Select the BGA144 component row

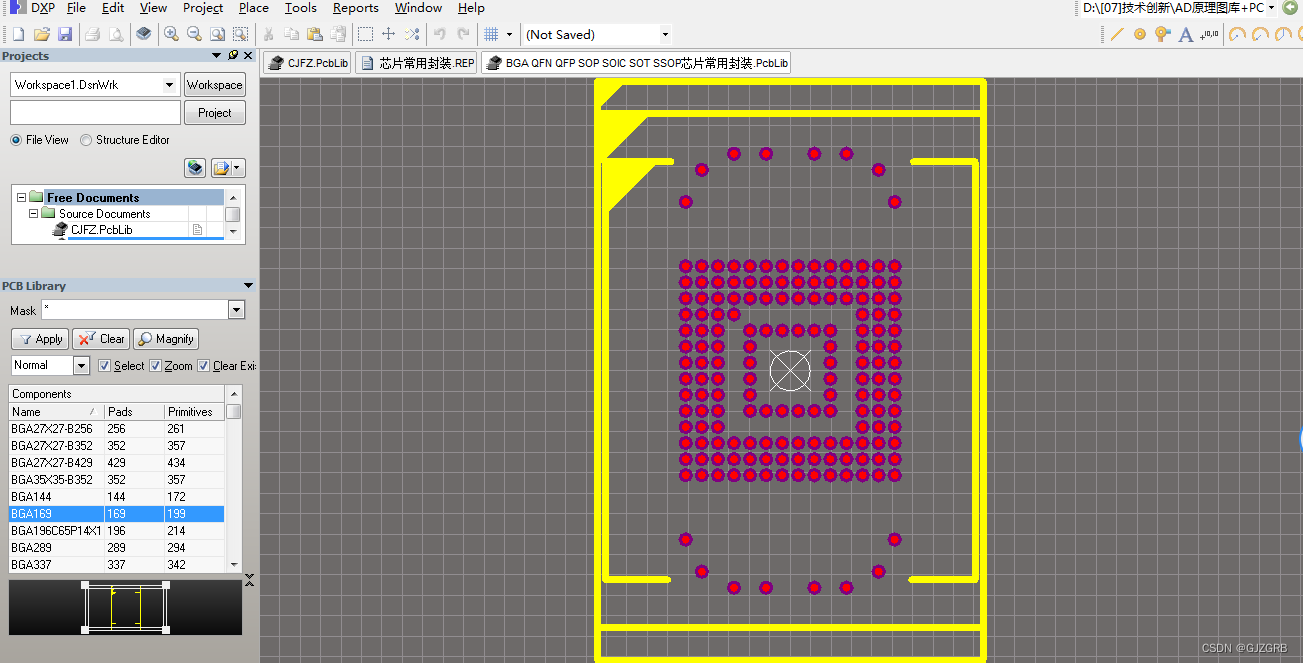[x=116, y=497]
